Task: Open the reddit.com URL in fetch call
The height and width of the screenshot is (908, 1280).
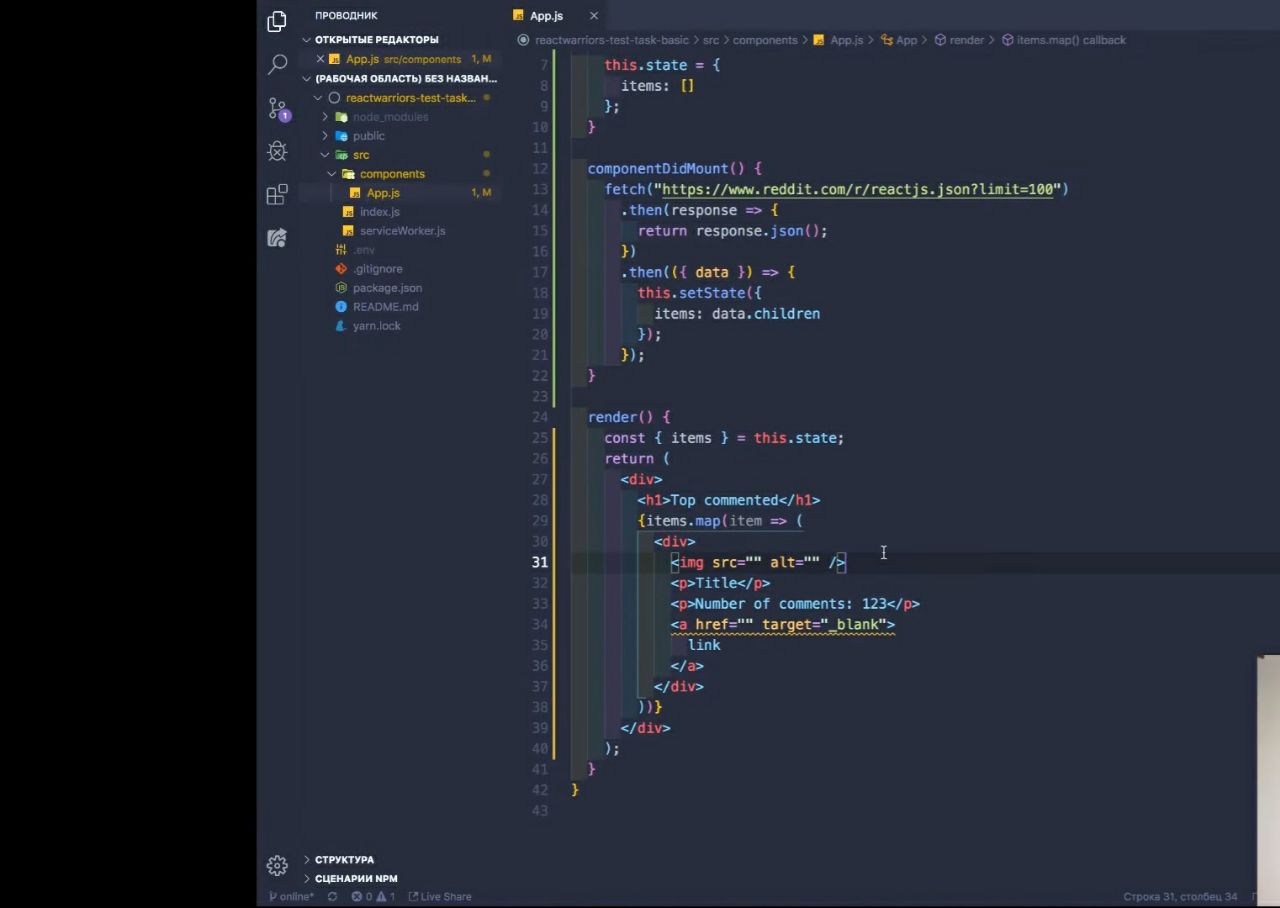Action: click(x=857, y=190)
